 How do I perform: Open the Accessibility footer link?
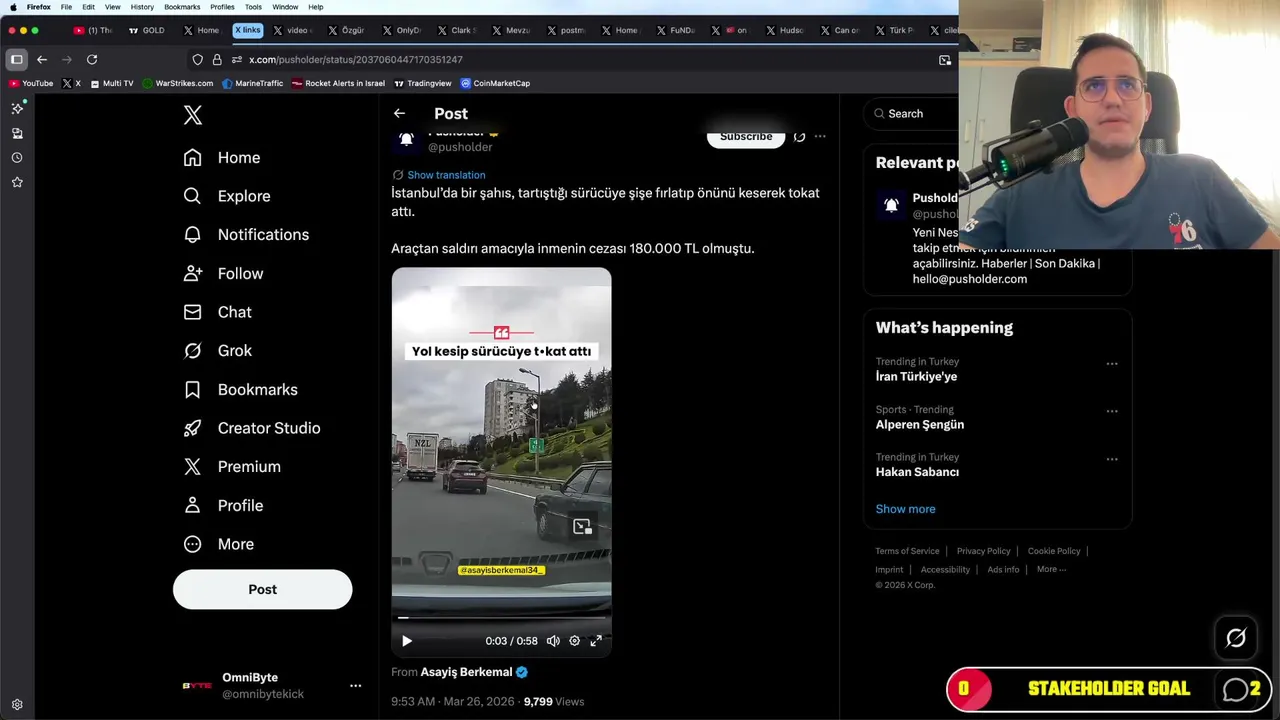pyautogui.click(x=945, y=570)
